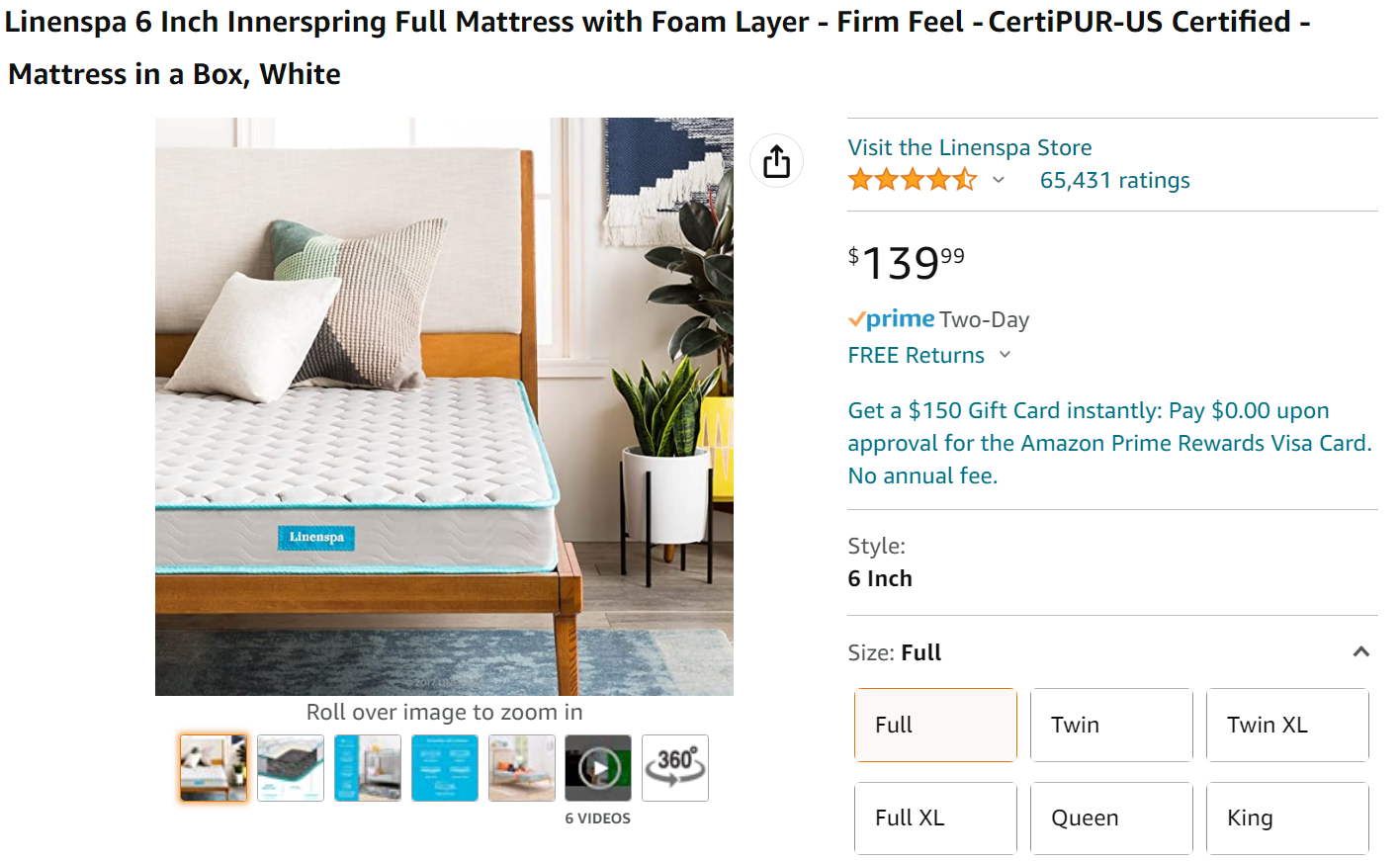Open the 65,431 ratings link
The height and width of the screenshot is (861, 1400).
click(x=1114, y=180)
